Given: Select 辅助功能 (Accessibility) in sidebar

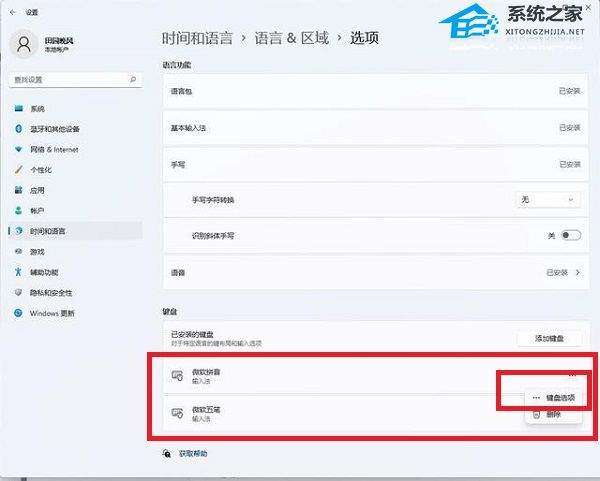Looking at the screenshot, I should [x=44, y=272].
